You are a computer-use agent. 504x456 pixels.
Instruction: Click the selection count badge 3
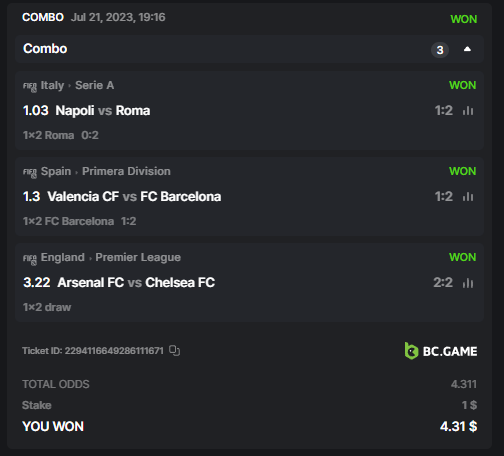coord(440,50)
